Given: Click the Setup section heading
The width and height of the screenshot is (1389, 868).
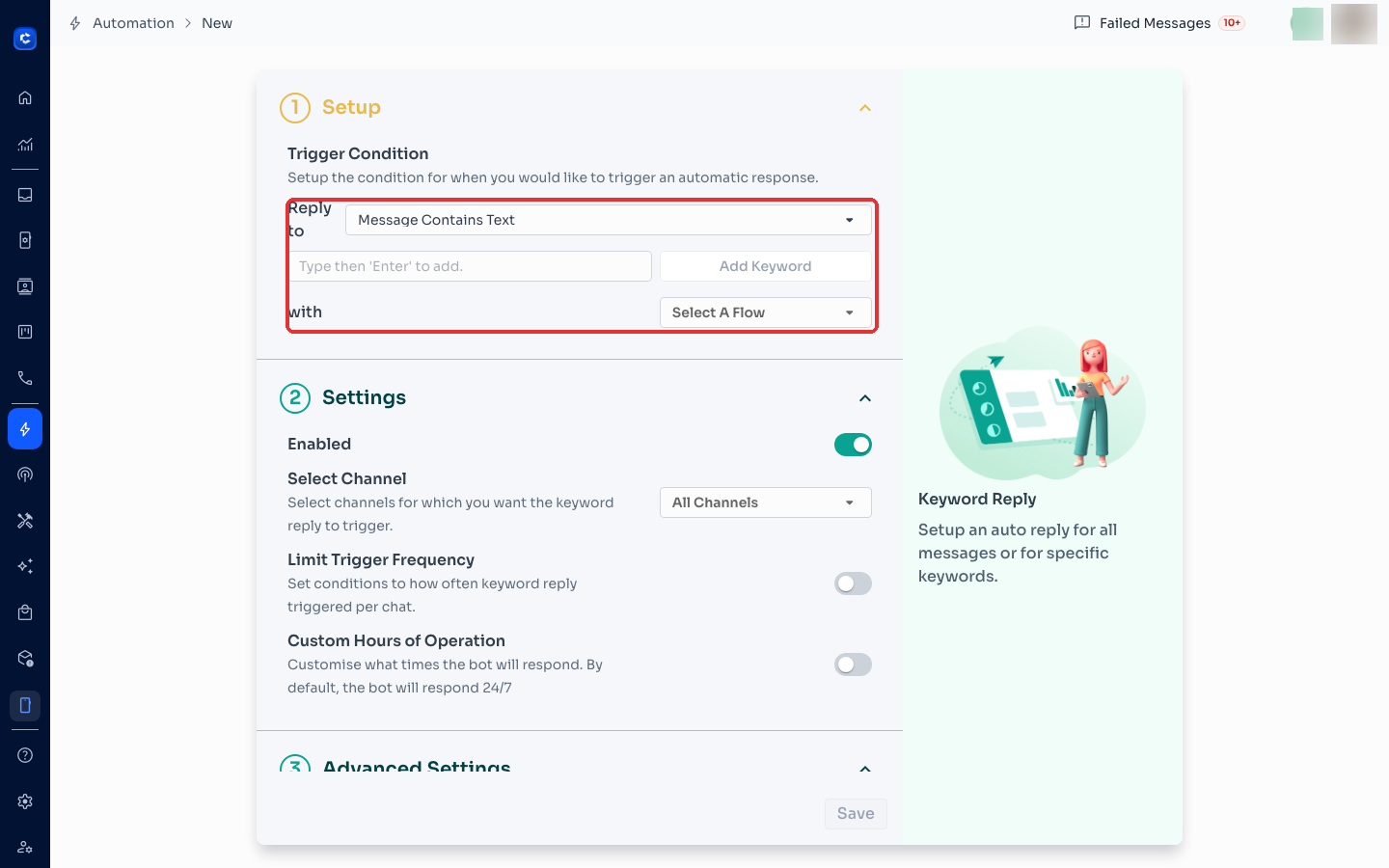Looking at the screenshot, I should coord(351,107).
